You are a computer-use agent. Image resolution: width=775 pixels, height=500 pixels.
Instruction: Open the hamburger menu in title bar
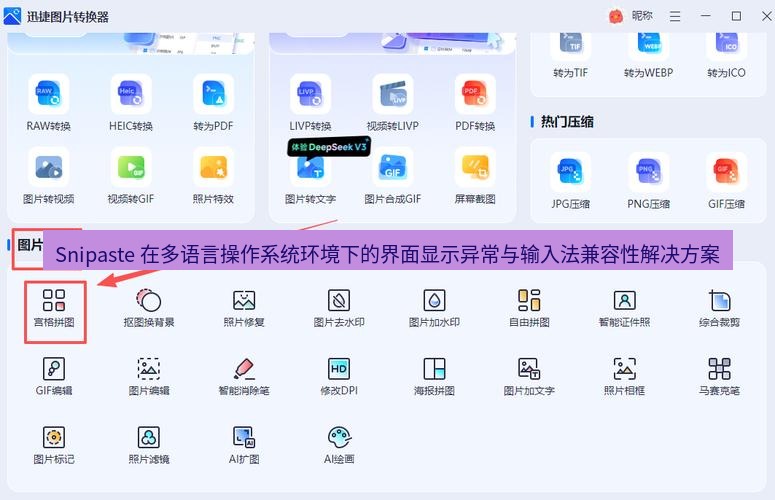(675, 16)
